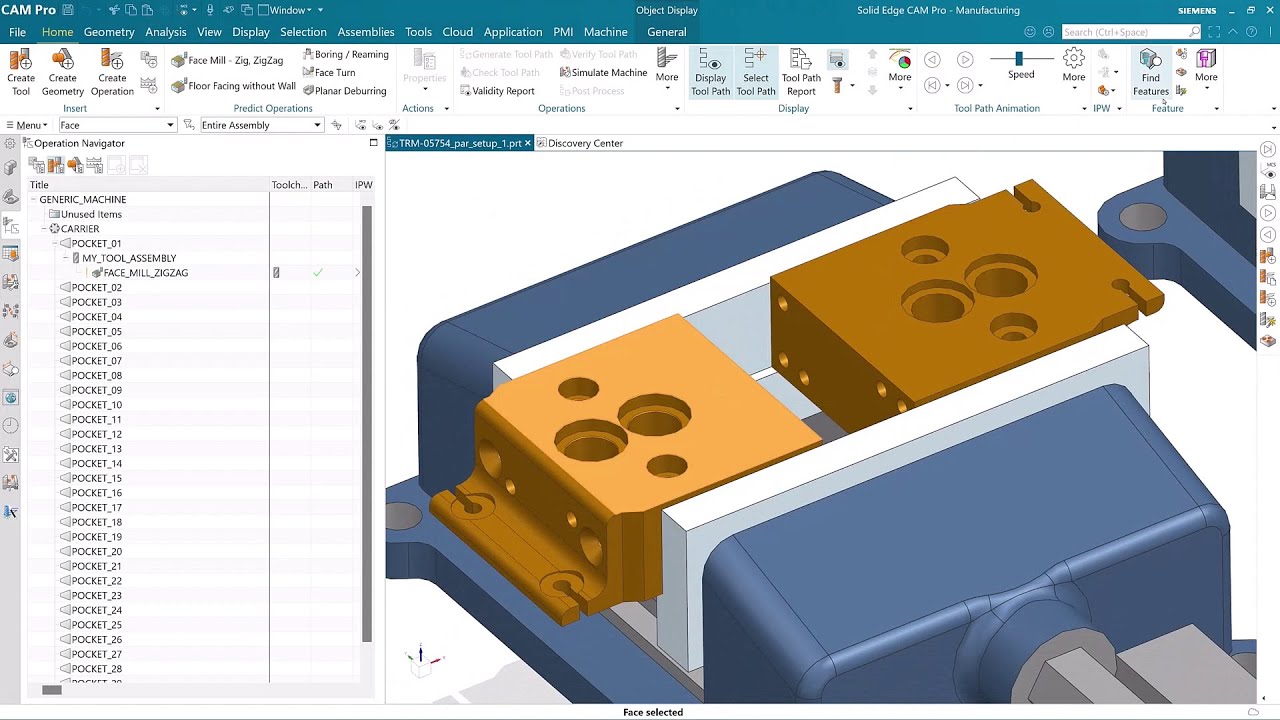Maximize the Operation Navigator panel checkbox
Viewport: 1280px width, 720px height.
point(374,143)
